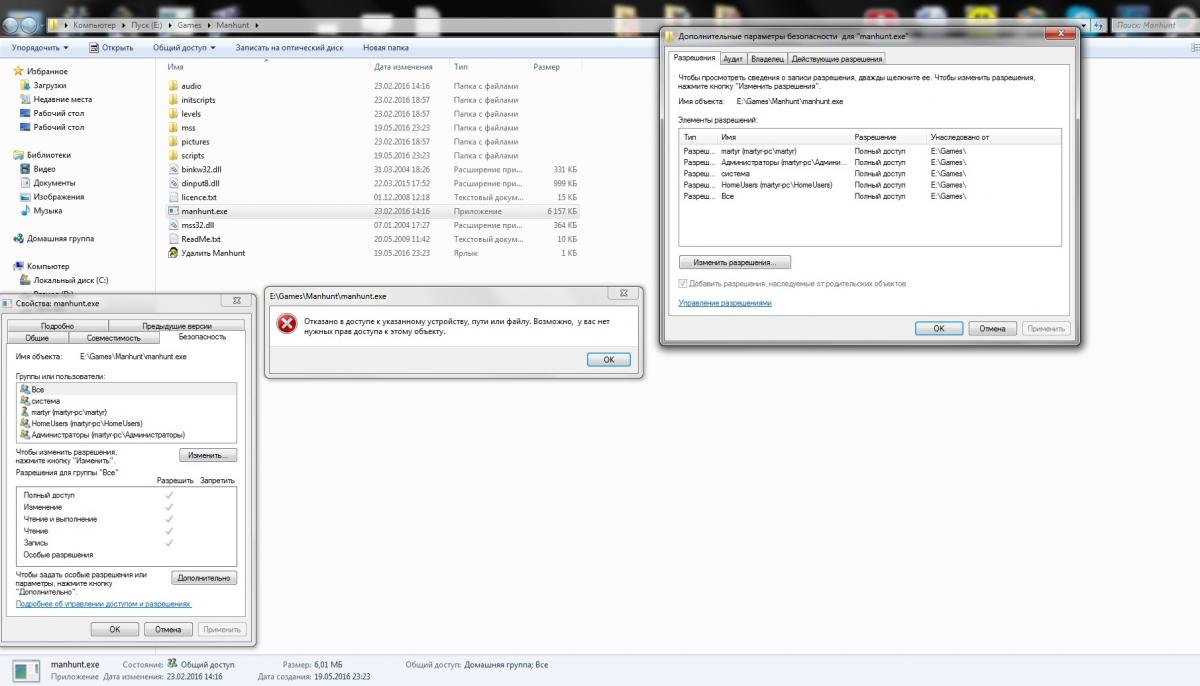Sort by the Имя column header
This screenshot has width=1200, height=686.
point(175,67)
